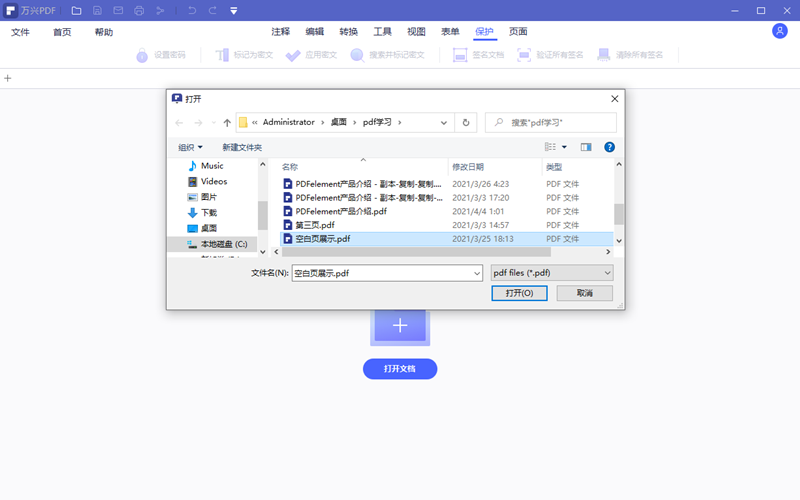Click the open-folder icon in the title bar

click(77, 10)
